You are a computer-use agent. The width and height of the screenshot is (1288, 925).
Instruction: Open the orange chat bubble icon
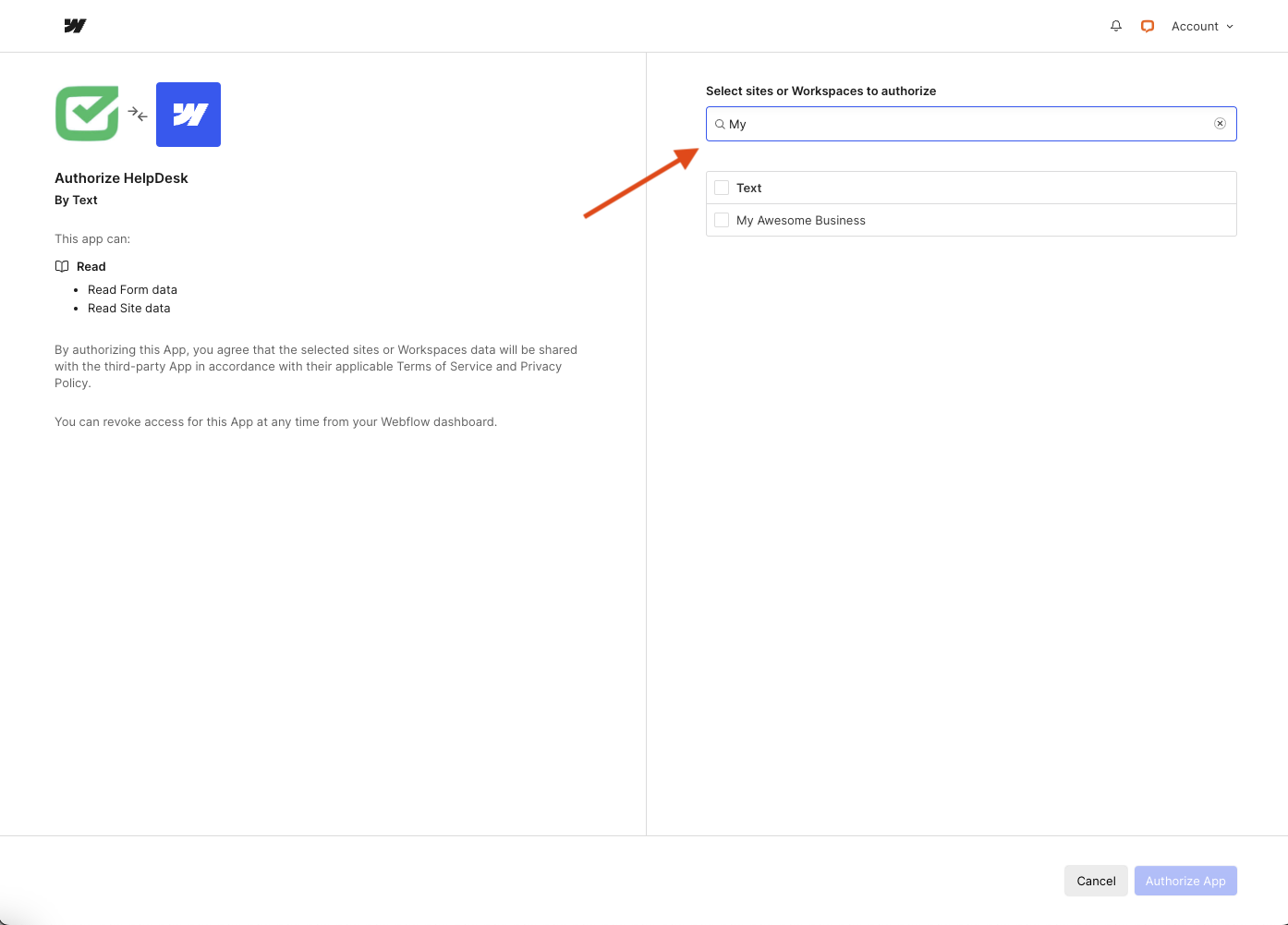1148,26
